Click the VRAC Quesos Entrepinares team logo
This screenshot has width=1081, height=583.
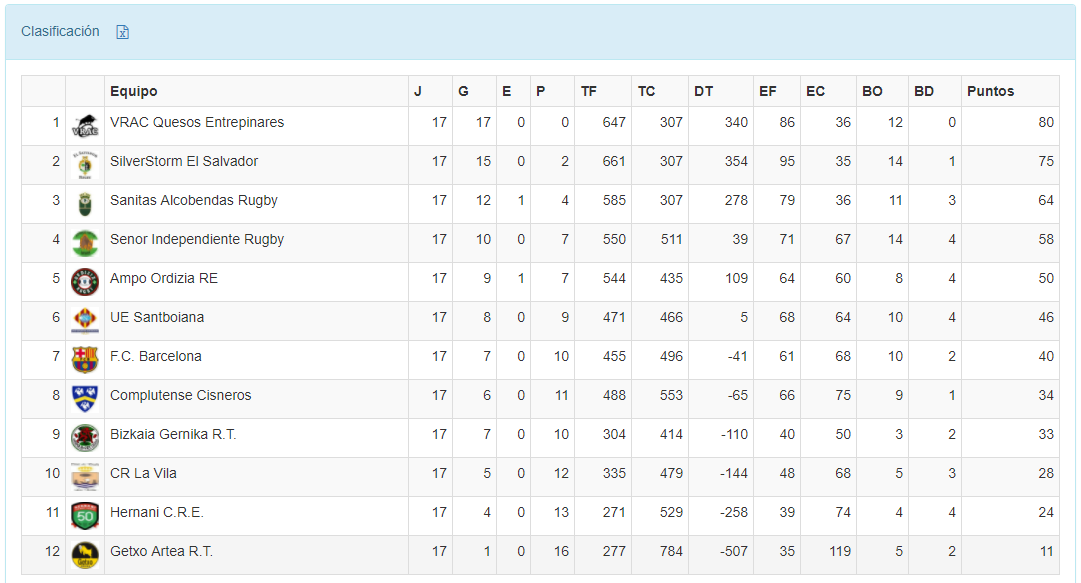(x=85, y=127)
